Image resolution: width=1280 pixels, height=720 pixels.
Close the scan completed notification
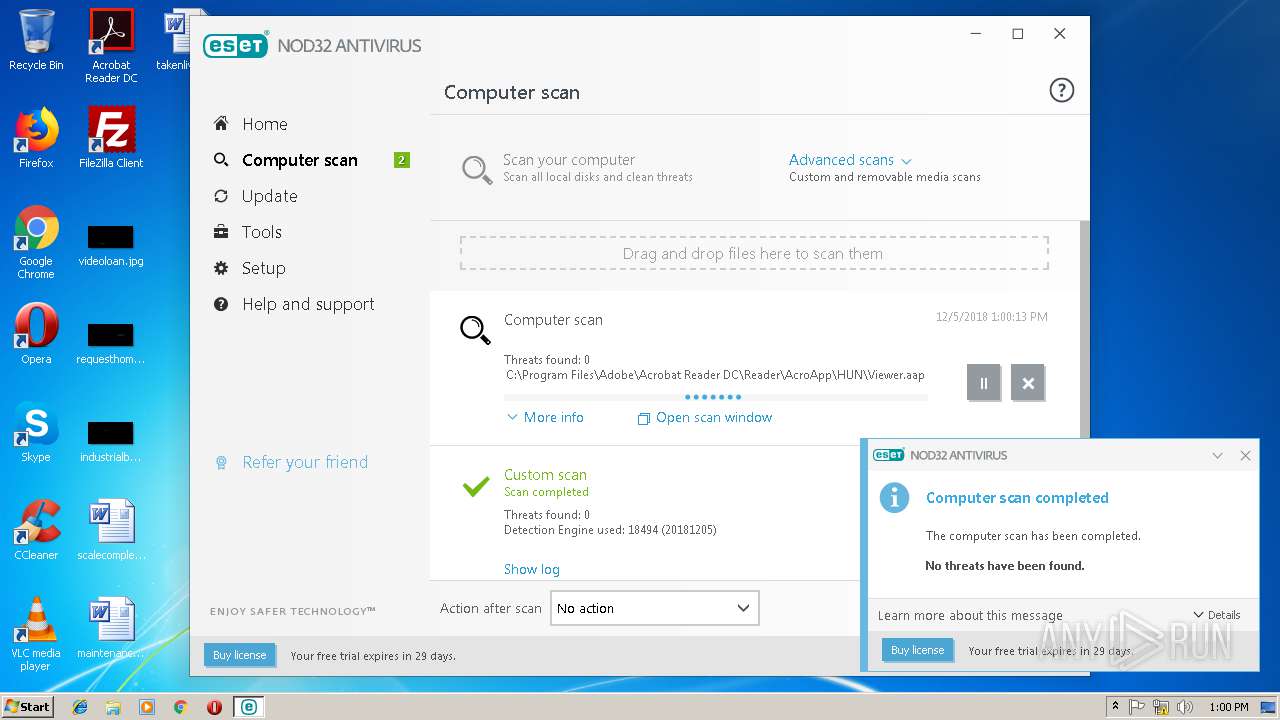tap(1245, 455)
